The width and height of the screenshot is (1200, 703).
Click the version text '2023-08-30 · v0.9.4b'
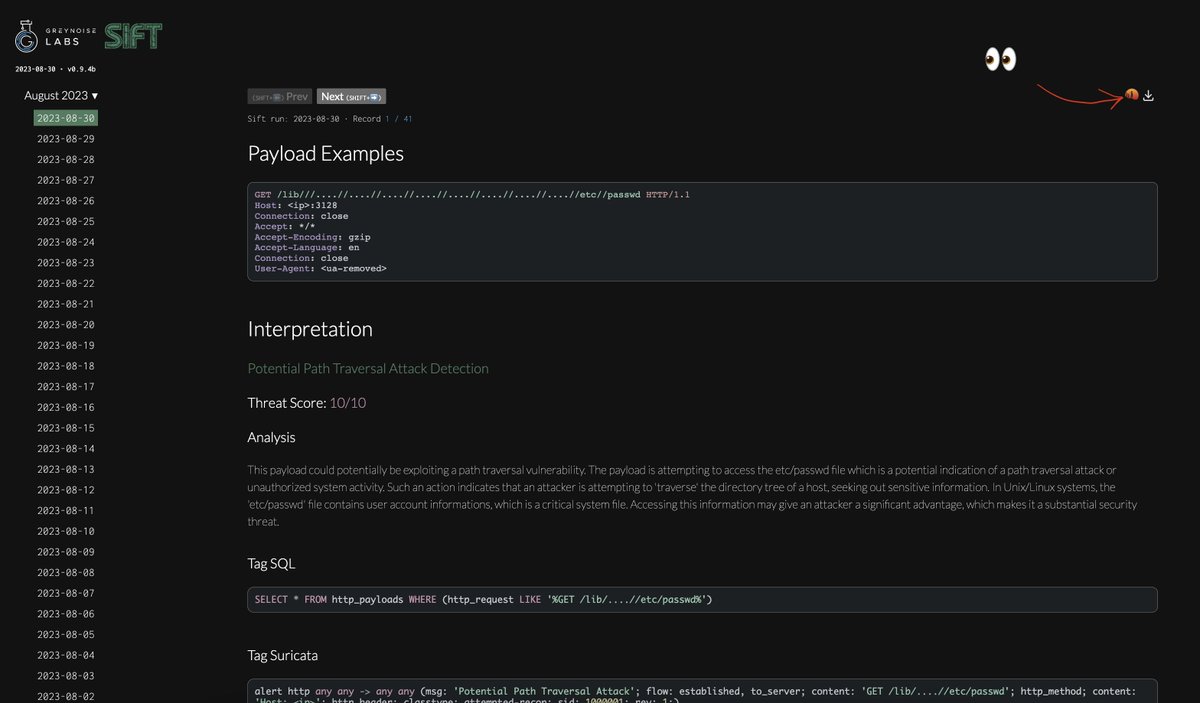coord(56,69)
